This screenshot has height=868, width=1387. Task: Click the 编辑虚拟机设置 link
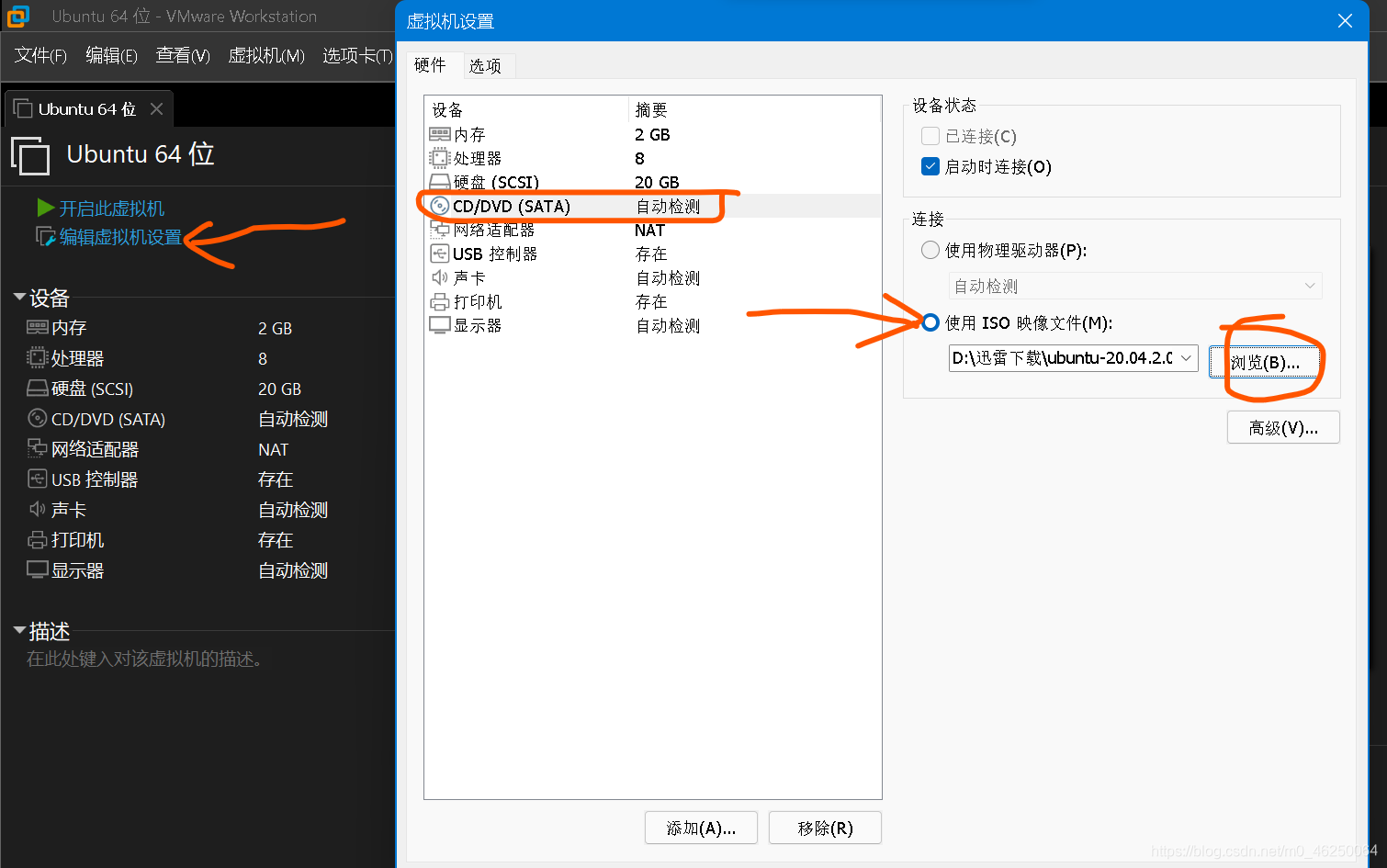coord(120,237)
